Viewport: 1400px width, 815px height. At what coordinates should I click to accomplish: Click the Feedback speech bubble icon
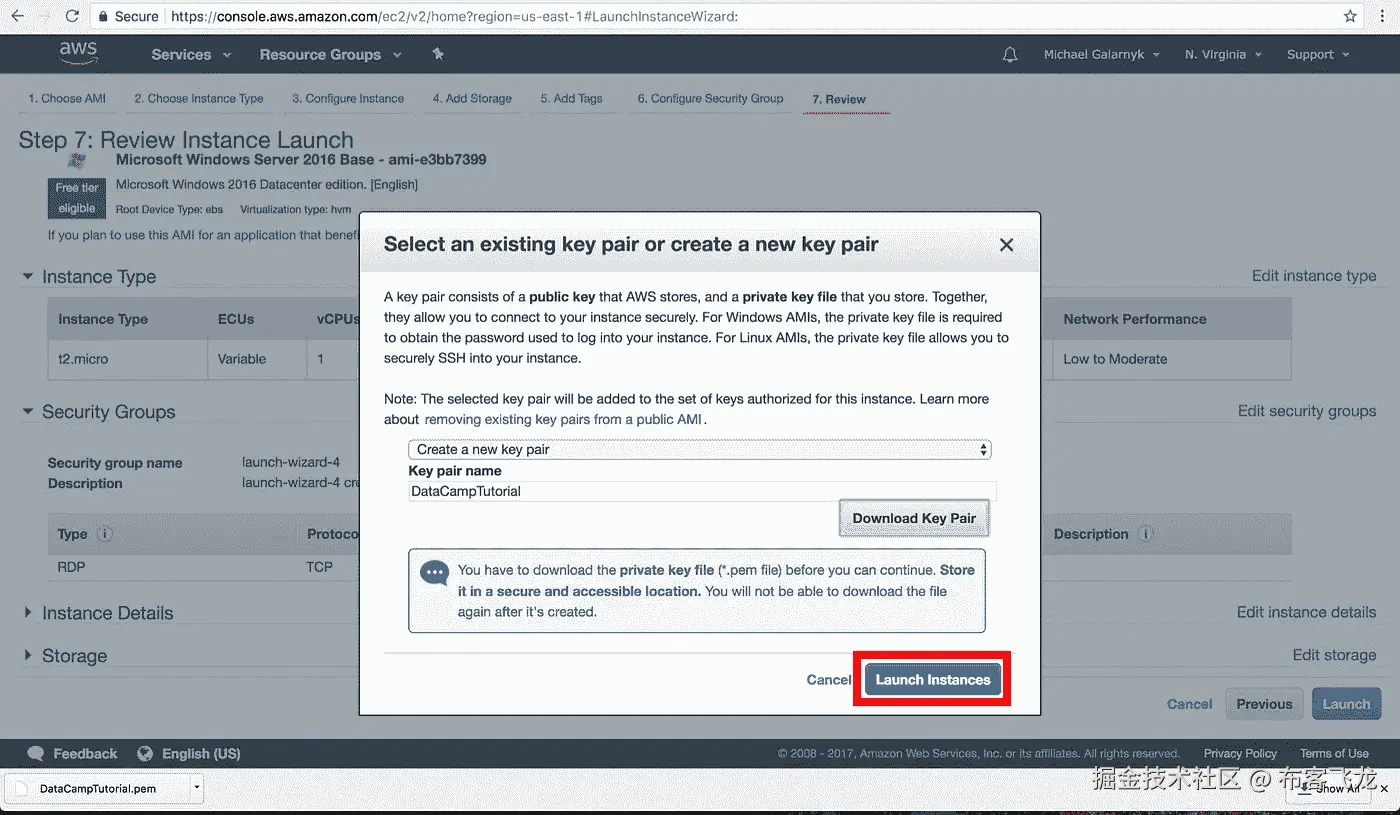[x=36, y=753]
